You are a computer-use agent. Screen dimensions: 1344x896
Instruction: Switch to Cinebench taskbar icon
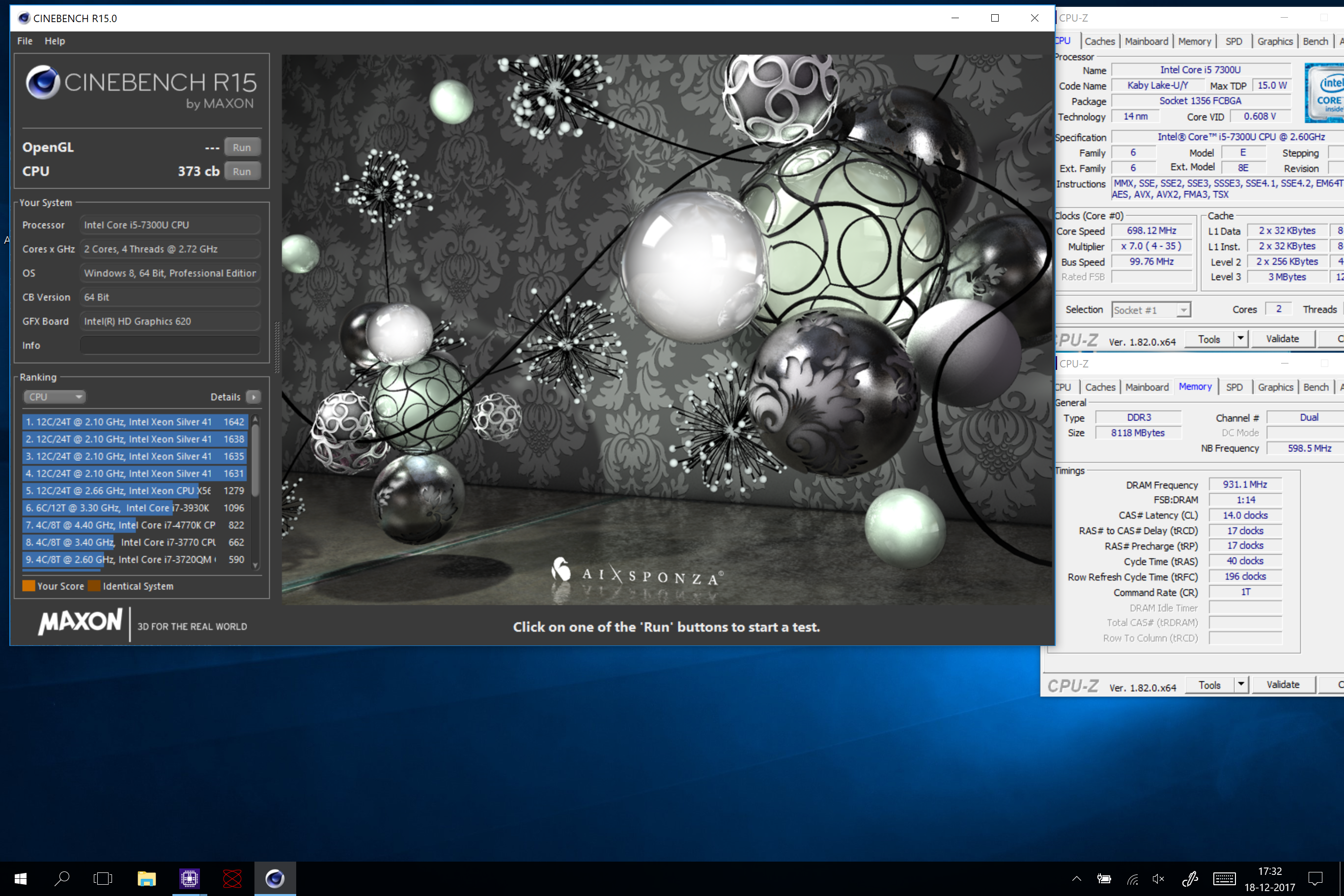[x=275, y=878]
